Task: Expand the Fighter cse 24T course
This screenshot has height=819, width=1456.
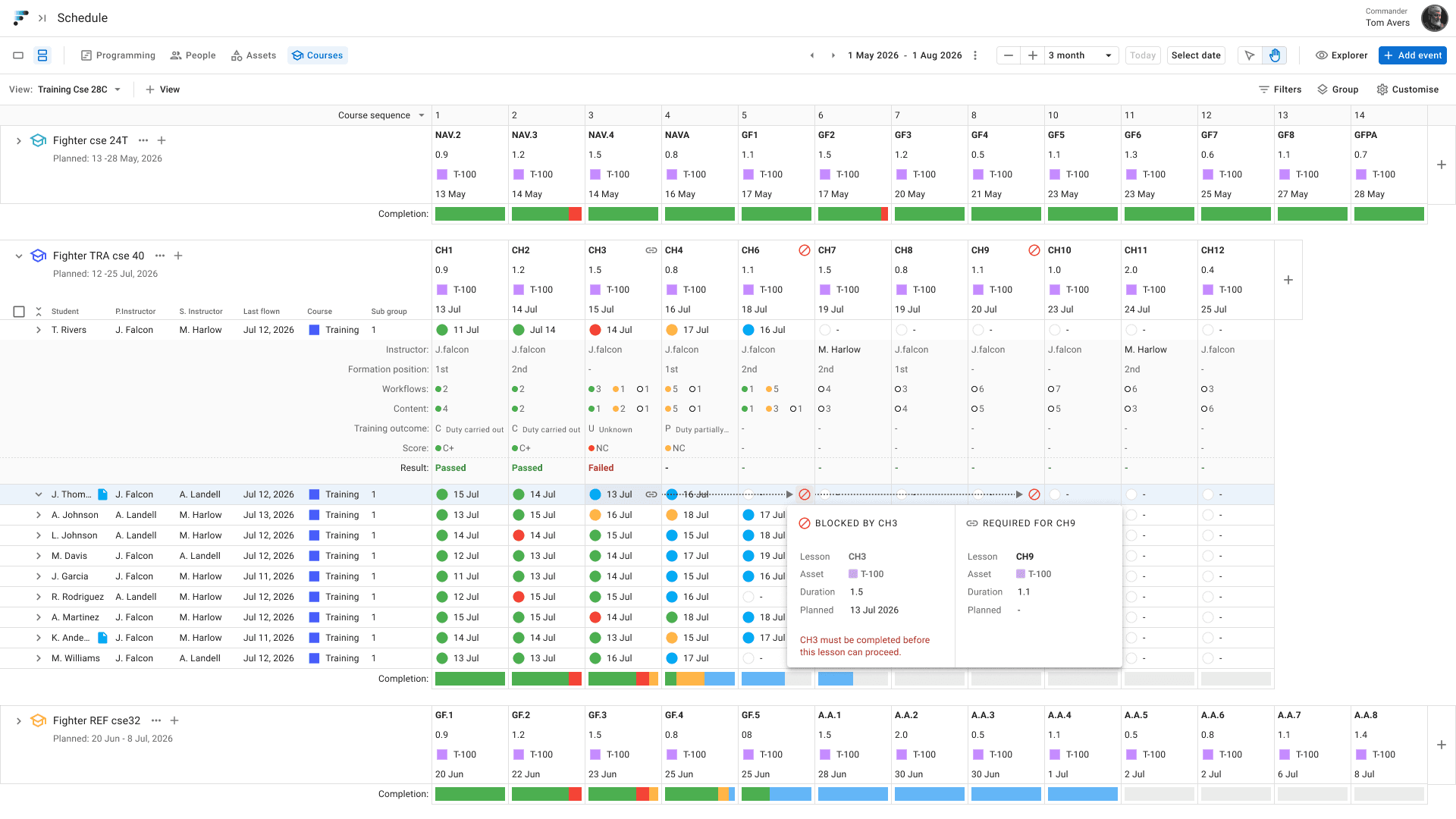Action: coord(18,140)
